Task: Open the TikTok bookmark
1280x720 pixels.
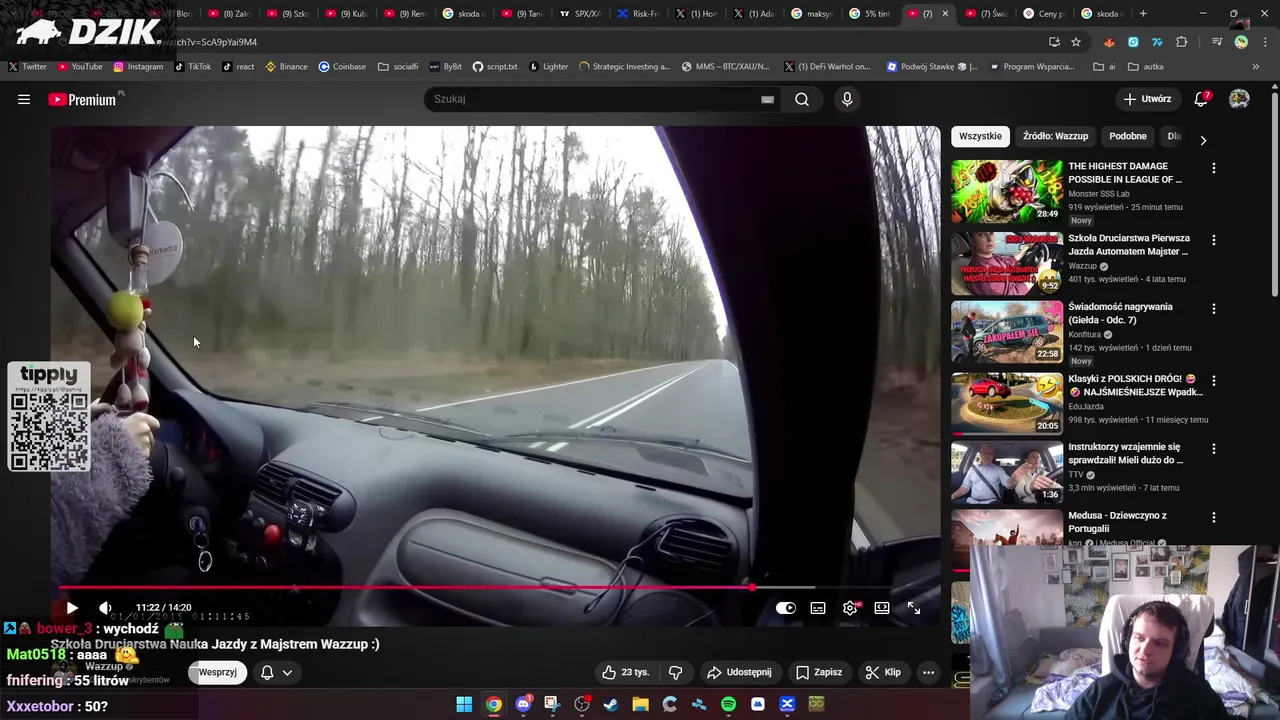Action: (x=193, y=67)
